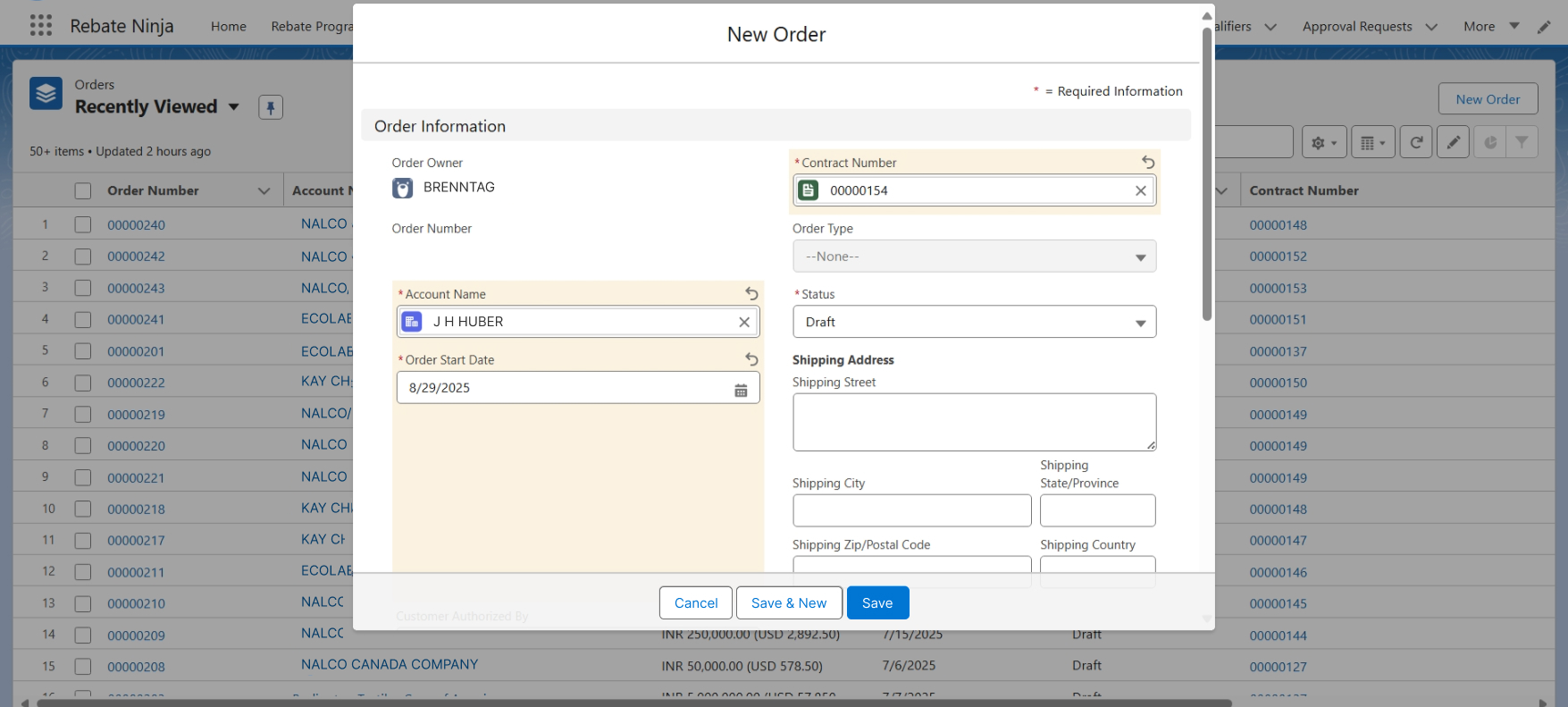This screenshot has width=1568, height=707.
Task: Undo changes to the Contract Number field
Action: [x=1148, y=163]
